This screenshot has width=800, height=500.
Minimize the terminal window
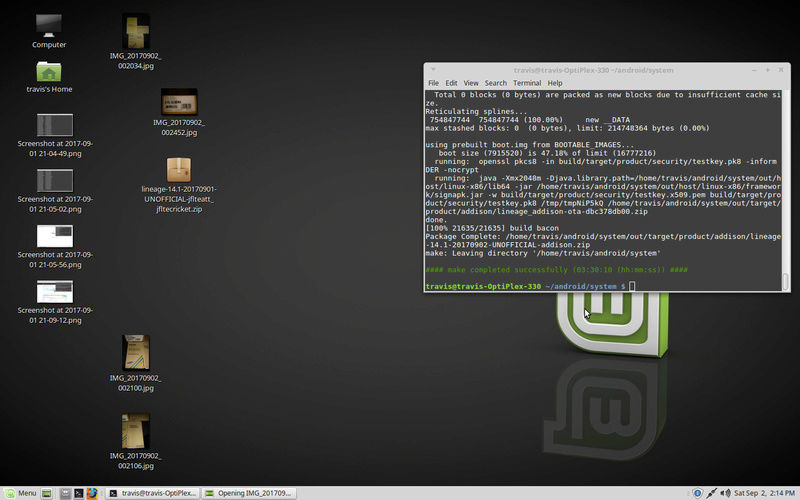tap(754, 70)
